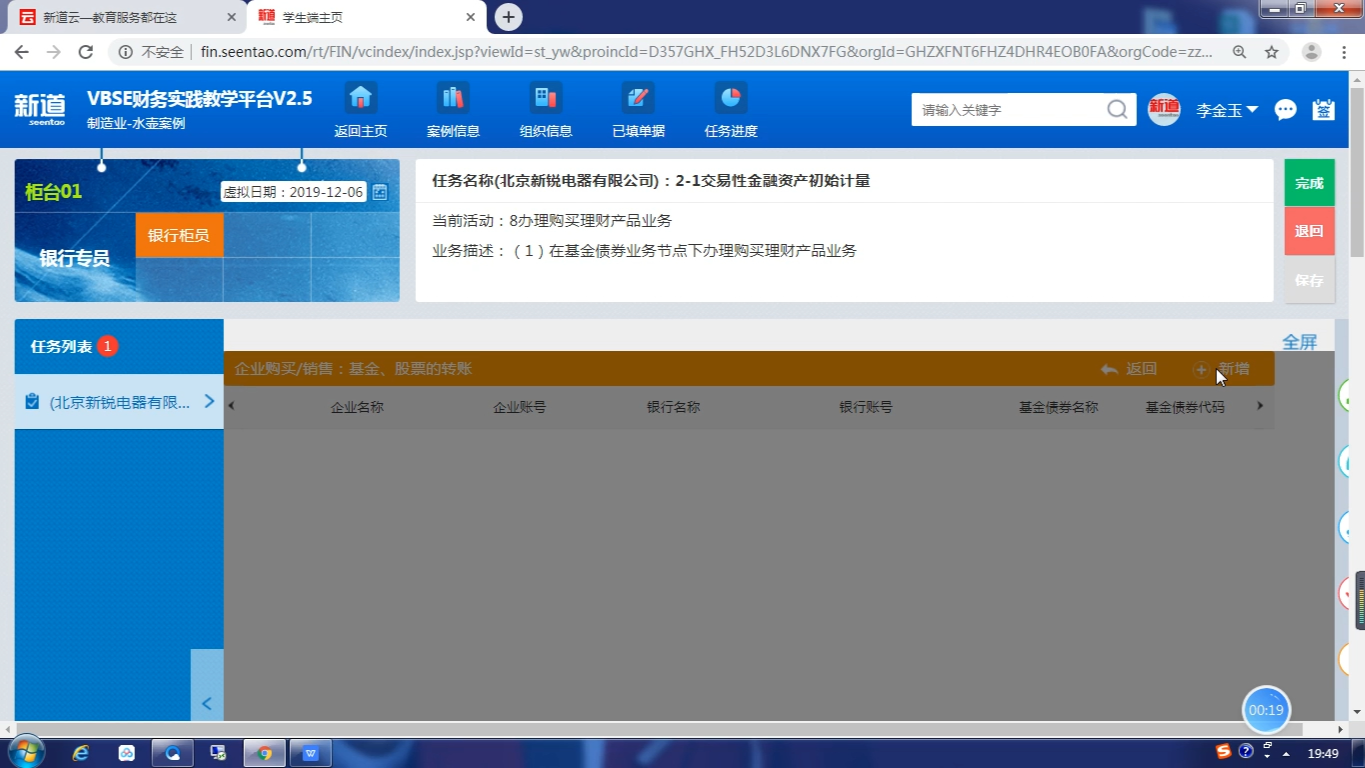The width and height of the screenshot is (1365, 768).
Task: Collapse the task list sidebar with arrow
Action: [207, 703]
